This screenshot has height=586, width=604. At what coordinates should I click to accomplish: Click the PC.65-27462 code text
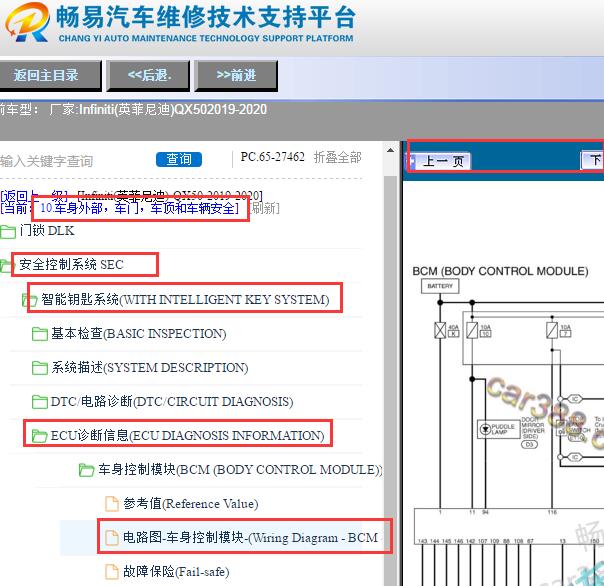(272, 157)
